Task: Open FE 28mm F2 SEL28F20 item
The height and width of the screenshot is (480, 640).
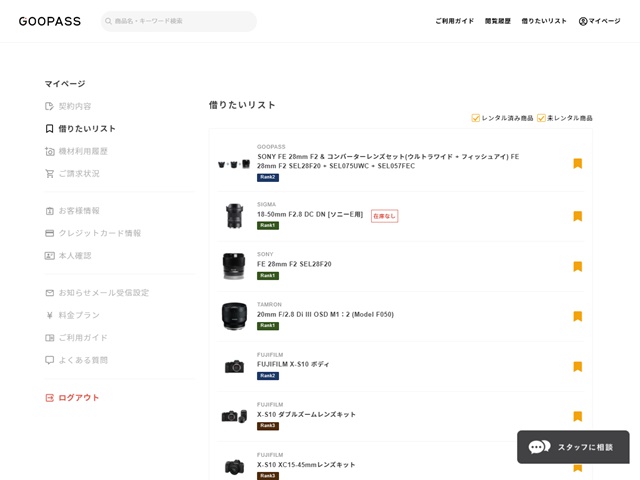Action: click(294, 264)
